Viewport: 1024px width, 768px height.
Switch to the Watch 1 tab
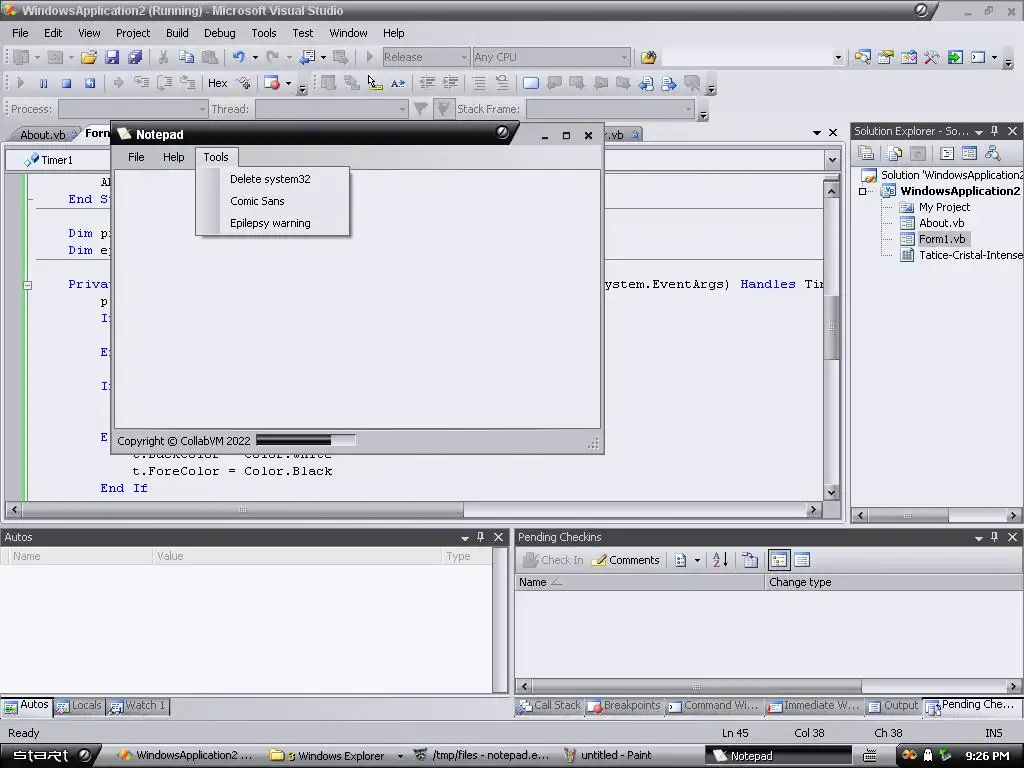coord(138,706)
